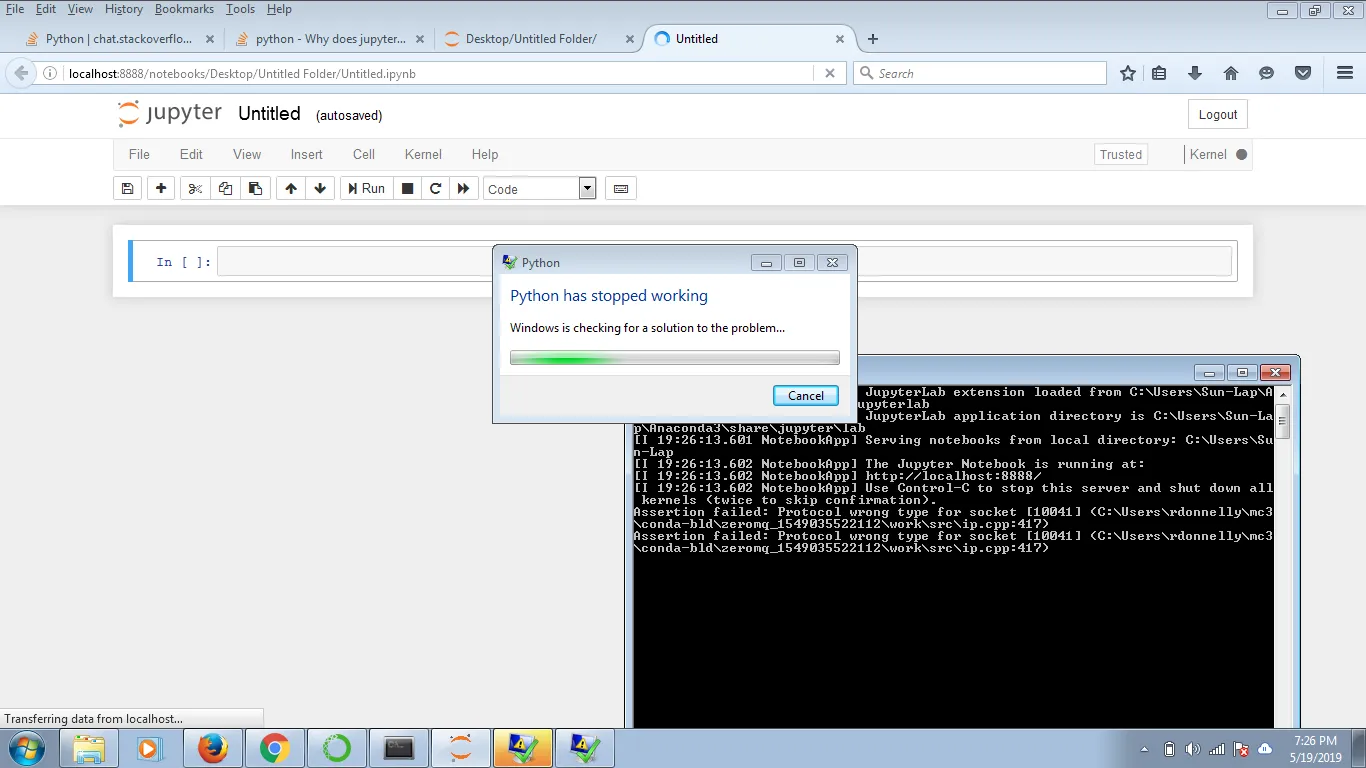1366x768 pixels.
Task: Interrupt the kernel with the stop square icon
Action: 407,188
